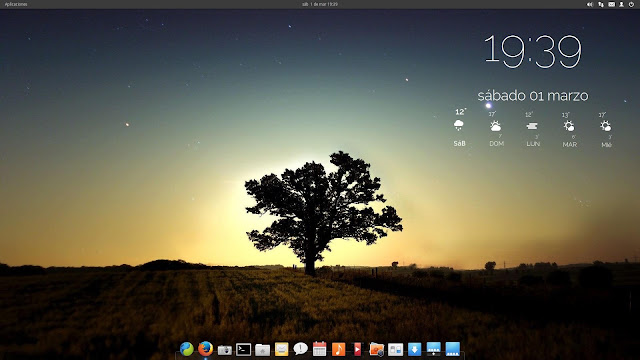Open the Midori browser dock icon
Viewport: 640px width, 360px height.
click(x=187, y=349)
